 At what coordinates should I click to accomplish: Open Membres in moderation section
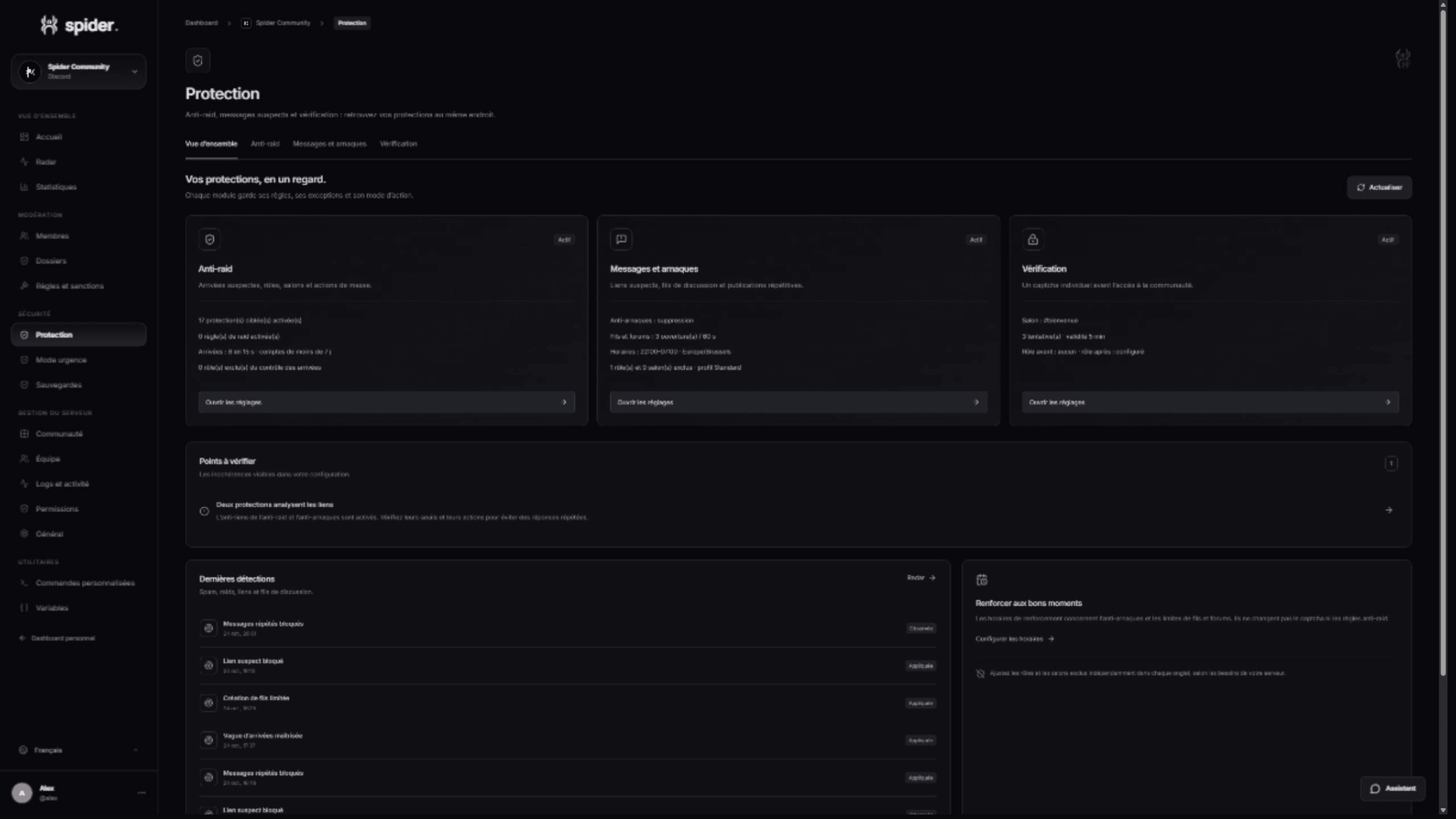(x=78, y=236)
